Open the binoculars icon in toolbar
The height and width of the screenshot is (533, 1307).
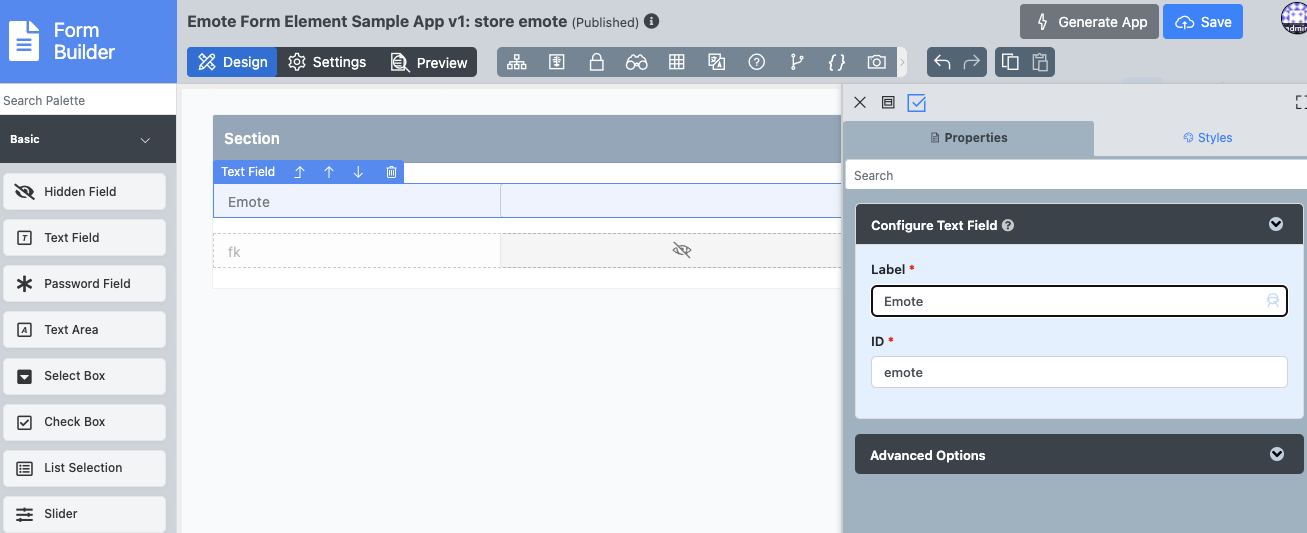pyautogui.click(x=637, y=62)
